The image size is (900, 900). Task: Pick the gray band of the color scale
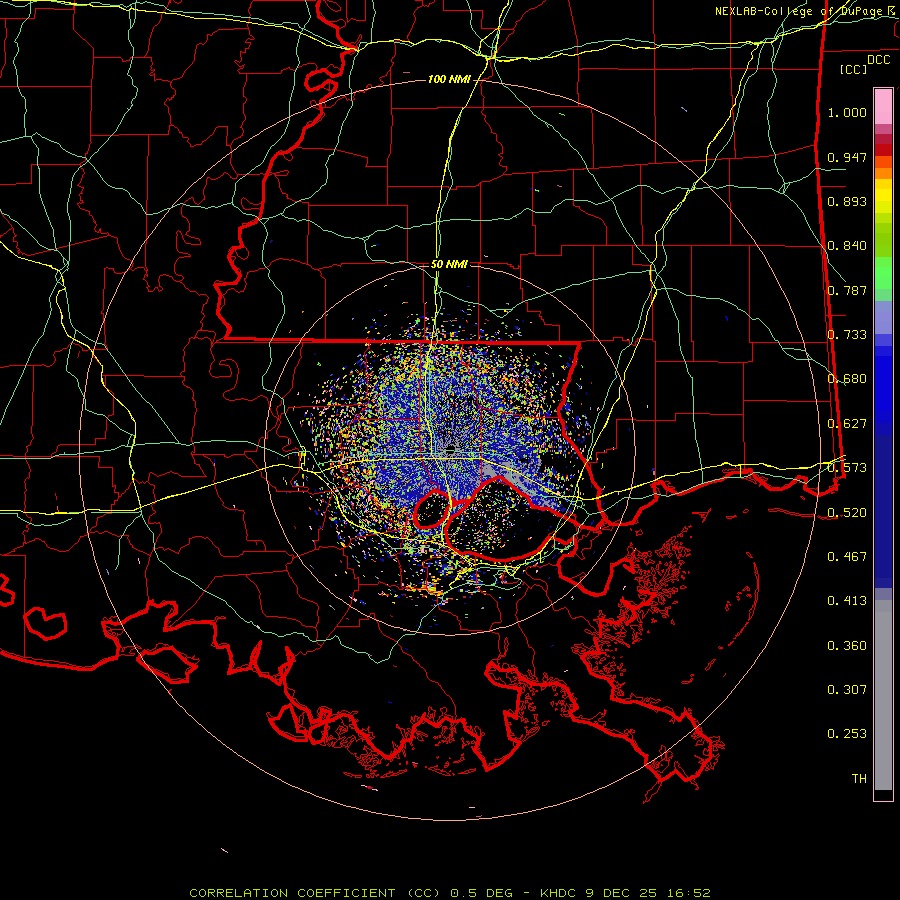coord(883,695)
